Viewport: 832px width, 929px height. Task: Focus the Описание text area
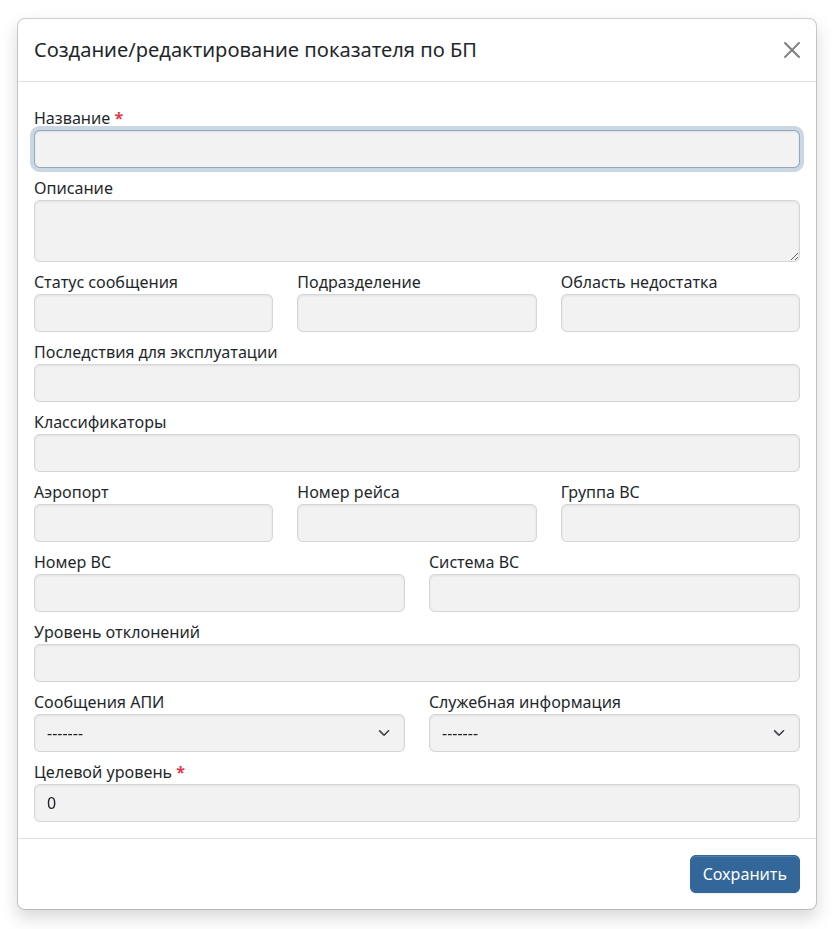[x=416, y=231]
